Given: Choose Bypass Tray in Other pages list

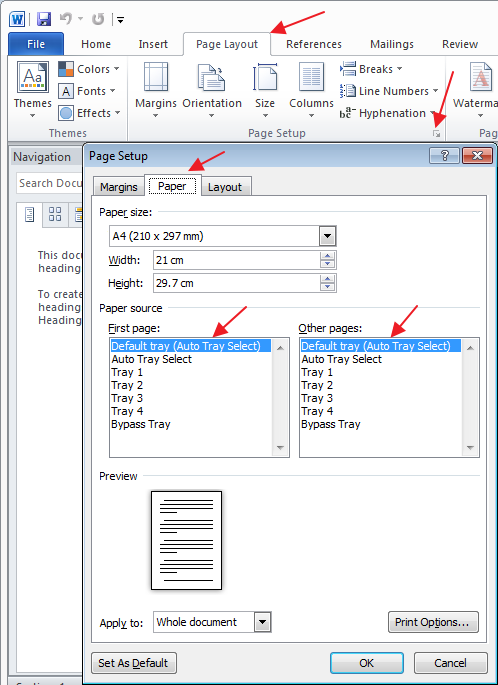Looking at the screenshot, I should [x=380, y=424].
